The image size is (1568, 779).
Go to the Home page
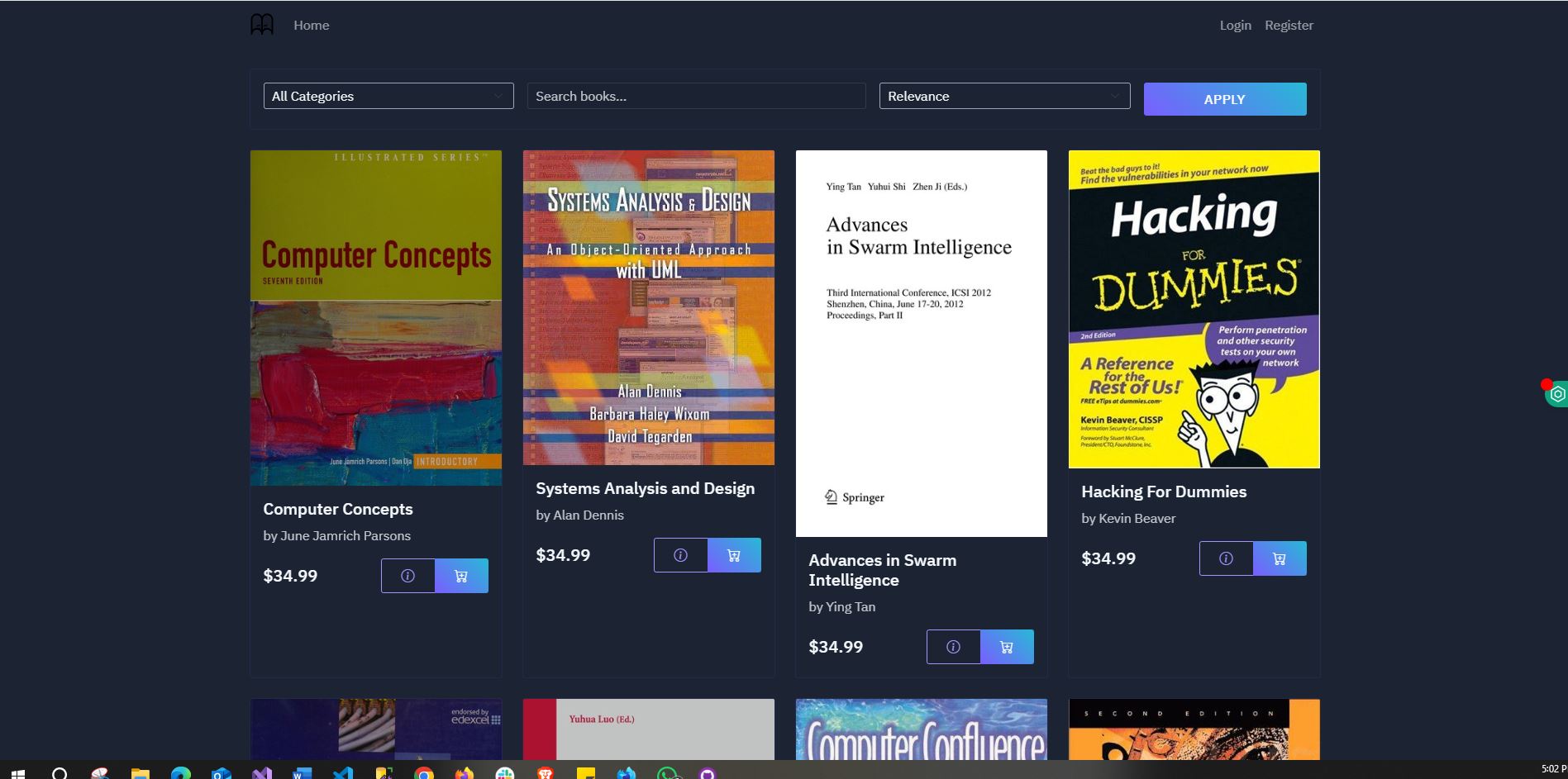tap(311, 26)
